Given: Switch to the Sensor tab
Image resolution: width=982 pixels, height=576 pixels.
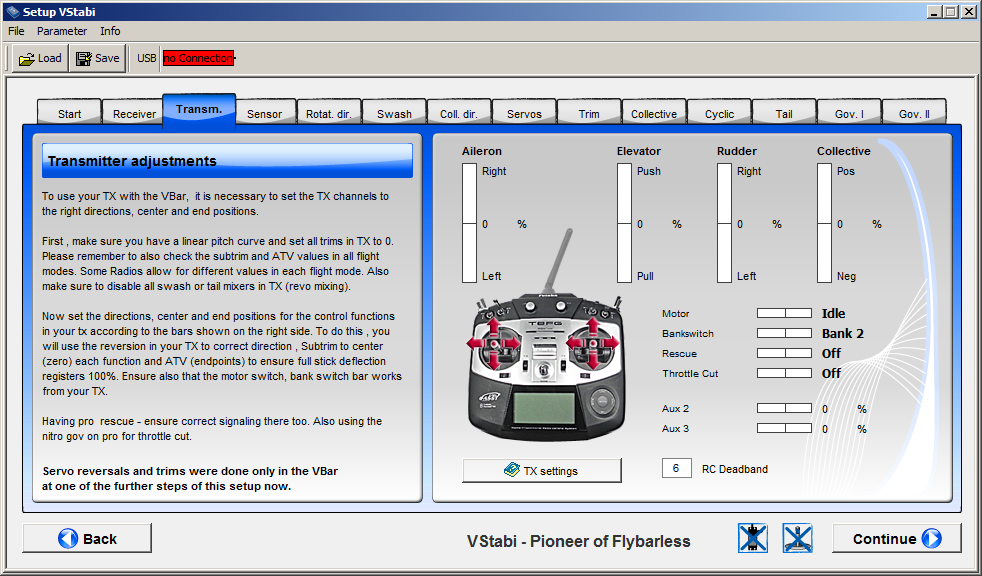Looking at the screenshot, I should coord(264,113).
